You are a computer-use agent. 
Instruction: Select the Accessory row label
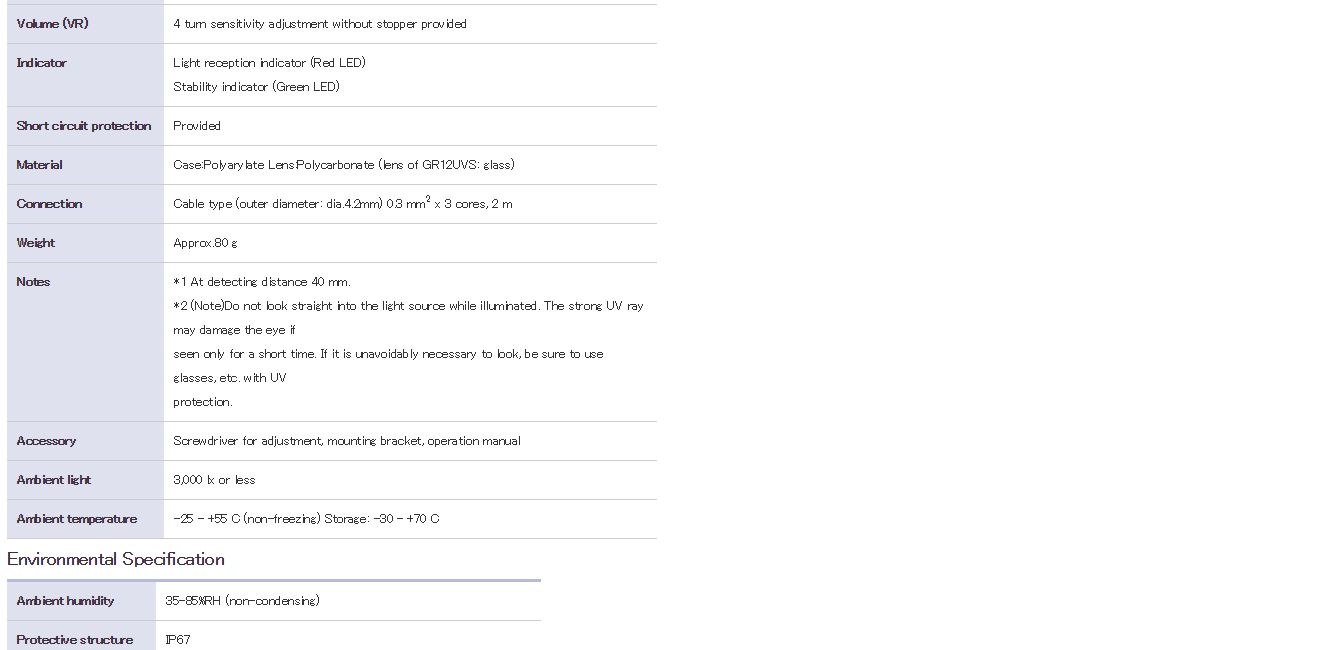pyautogui.click(x=46, y=441)
